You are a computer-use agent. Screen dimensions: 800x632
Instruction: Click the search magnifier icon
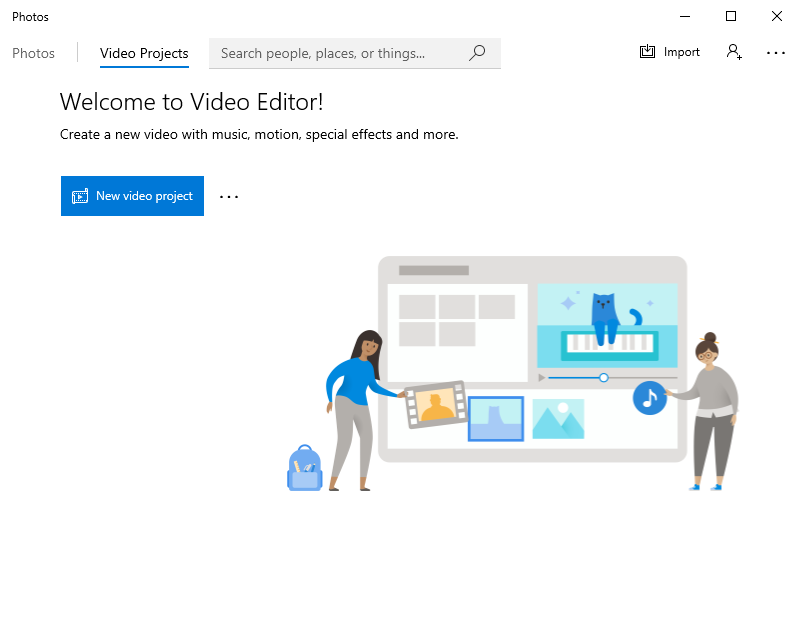(477, 53)
